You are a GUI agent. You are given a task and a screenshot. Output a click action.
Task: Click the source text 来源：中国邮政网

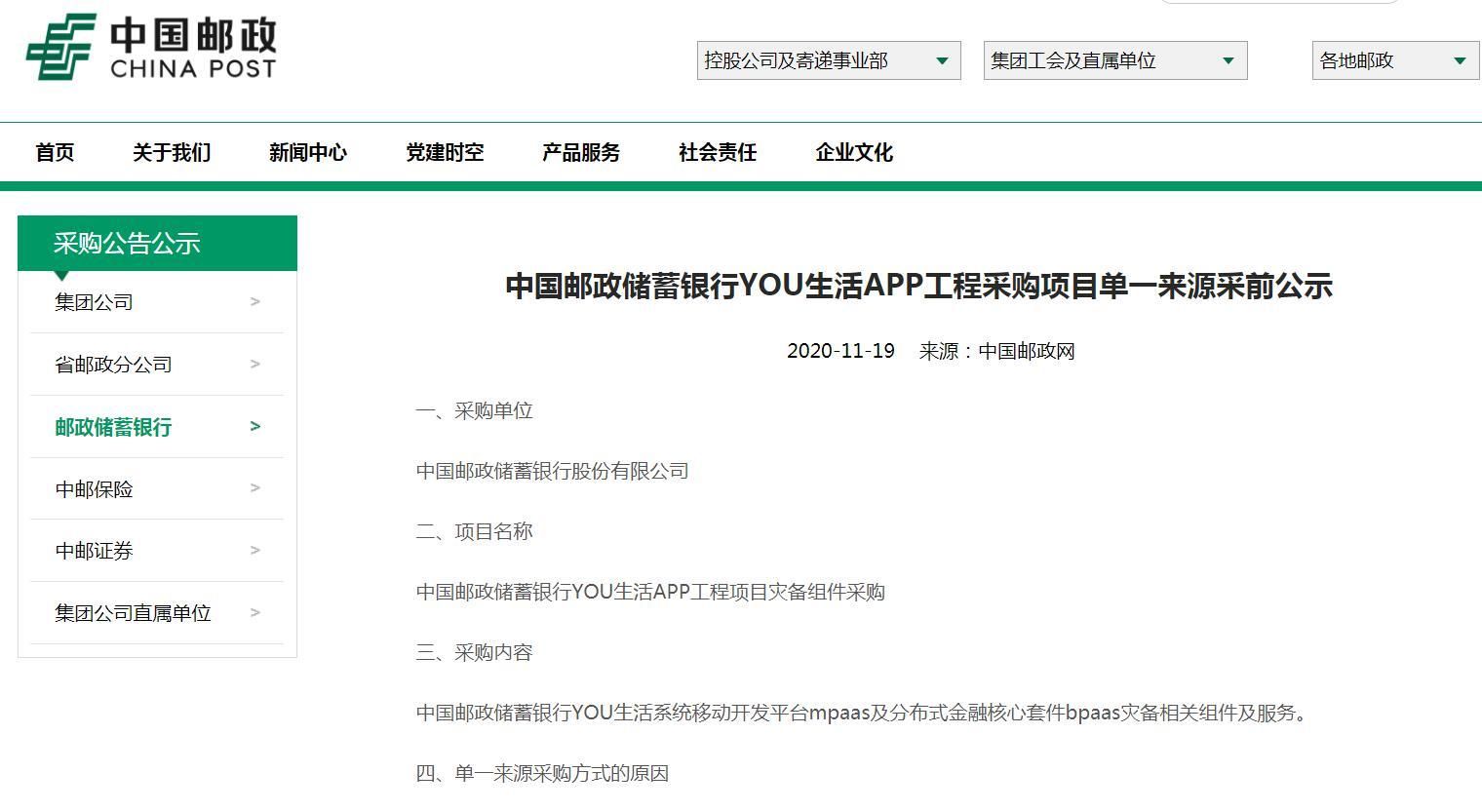(996, 351)
